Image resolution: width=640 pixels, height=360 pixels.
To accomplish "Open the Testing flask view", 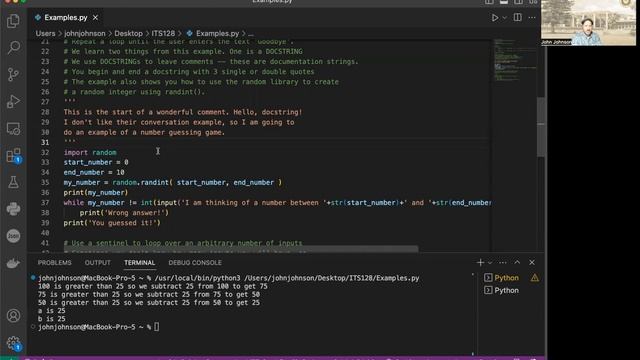I will click(13, 182).
